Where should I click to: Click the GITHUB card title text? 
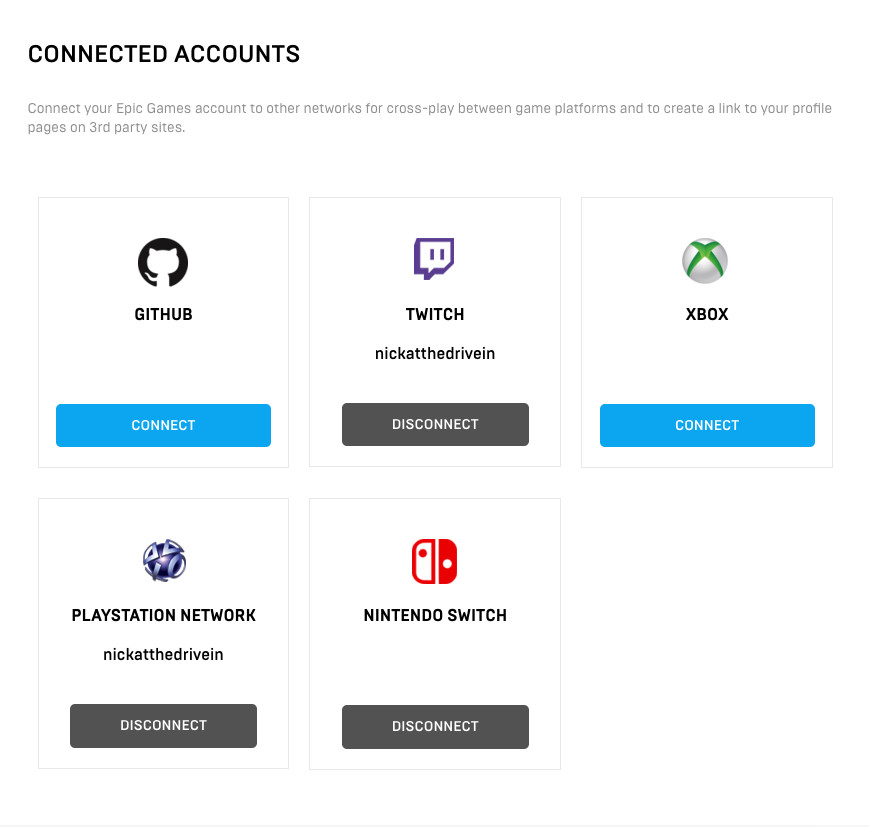coord(163,314)
